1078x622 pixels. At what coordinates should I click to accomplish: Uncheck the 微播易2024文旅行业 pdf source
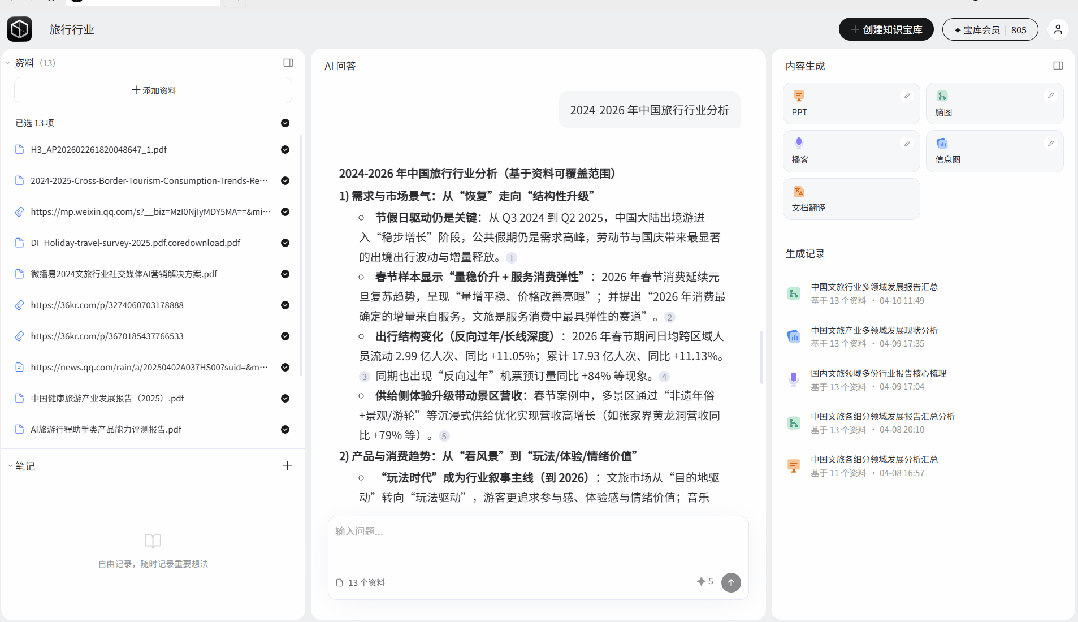point(285,274)
